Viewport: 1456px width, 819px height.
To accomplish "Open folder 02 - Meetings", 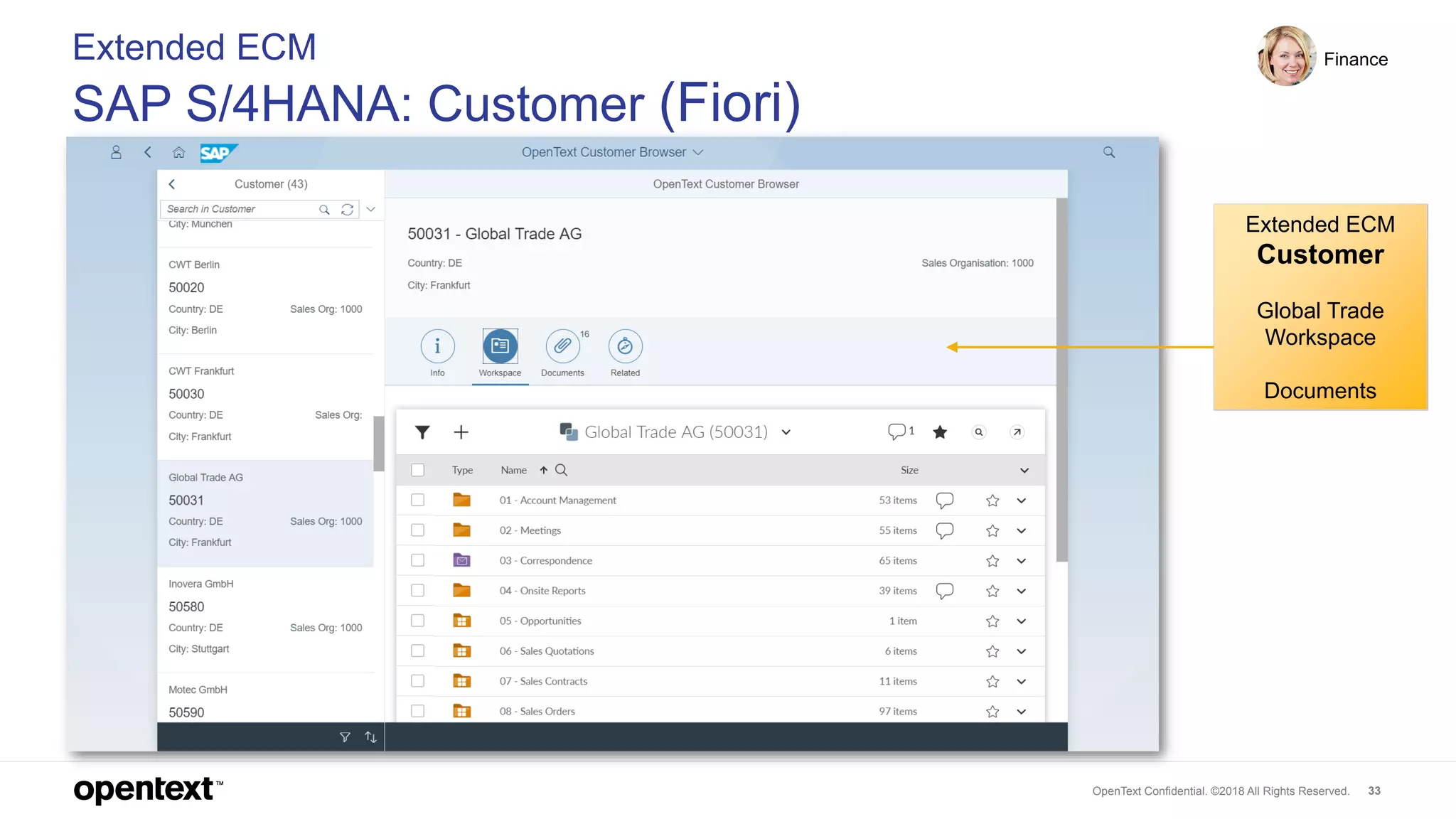I will pyautogui.click(x=530, y=530).
